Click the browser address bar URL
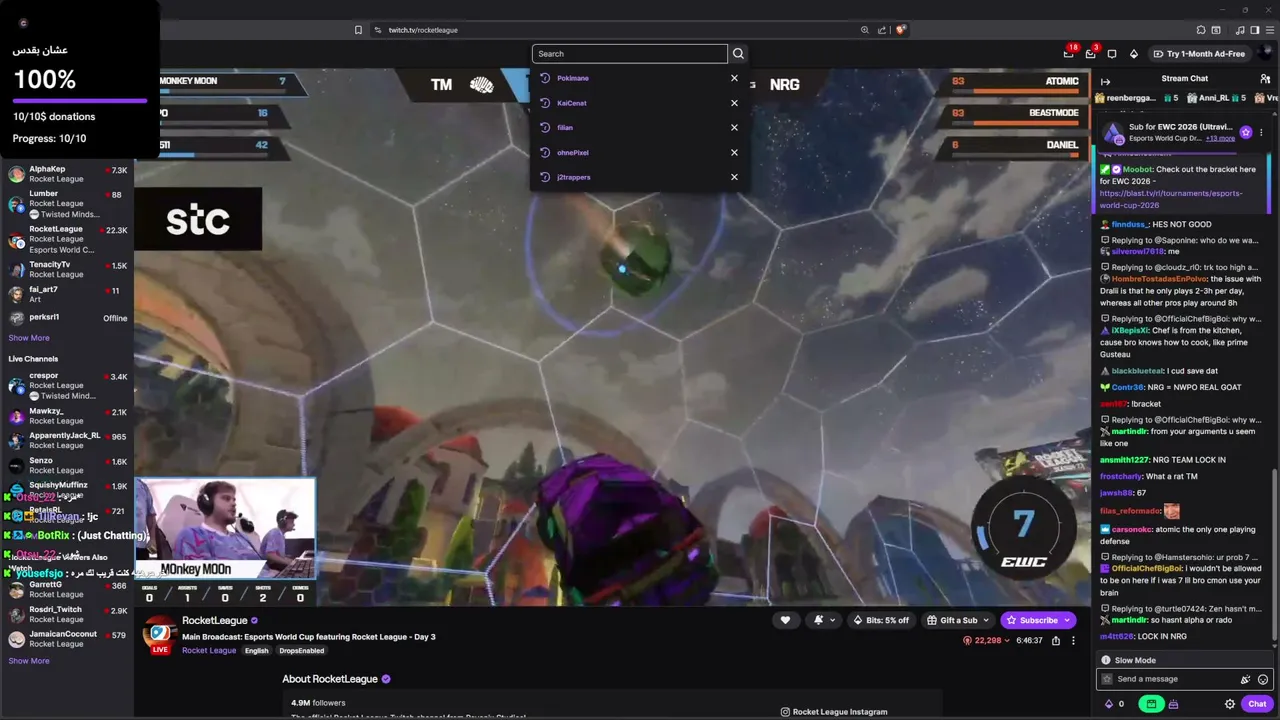Viewport: 1280px width, 720px height. [423, 30]
